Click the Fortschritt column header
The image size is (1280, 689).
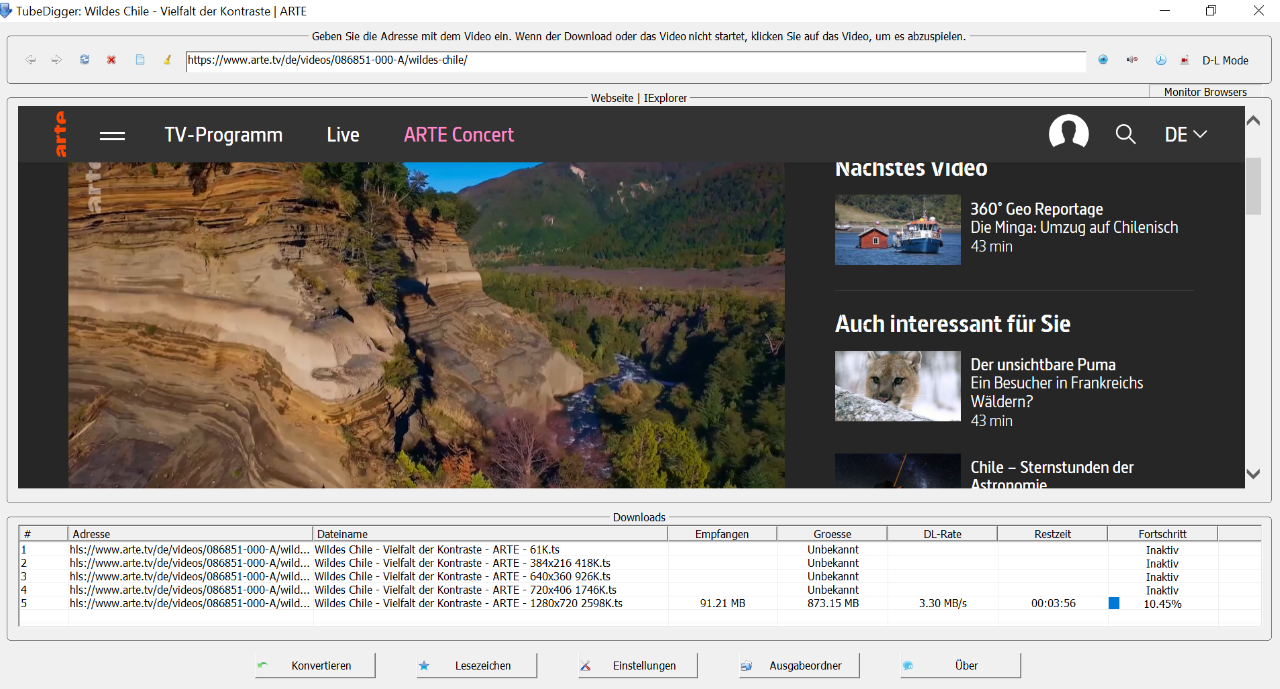[1162, 534]
